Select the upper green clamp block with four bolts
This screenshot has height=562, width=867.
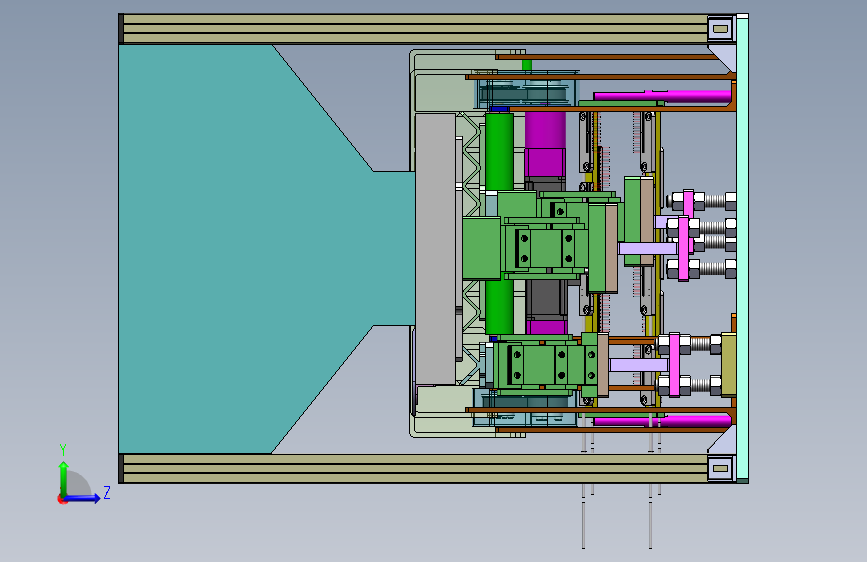(545, 247)
